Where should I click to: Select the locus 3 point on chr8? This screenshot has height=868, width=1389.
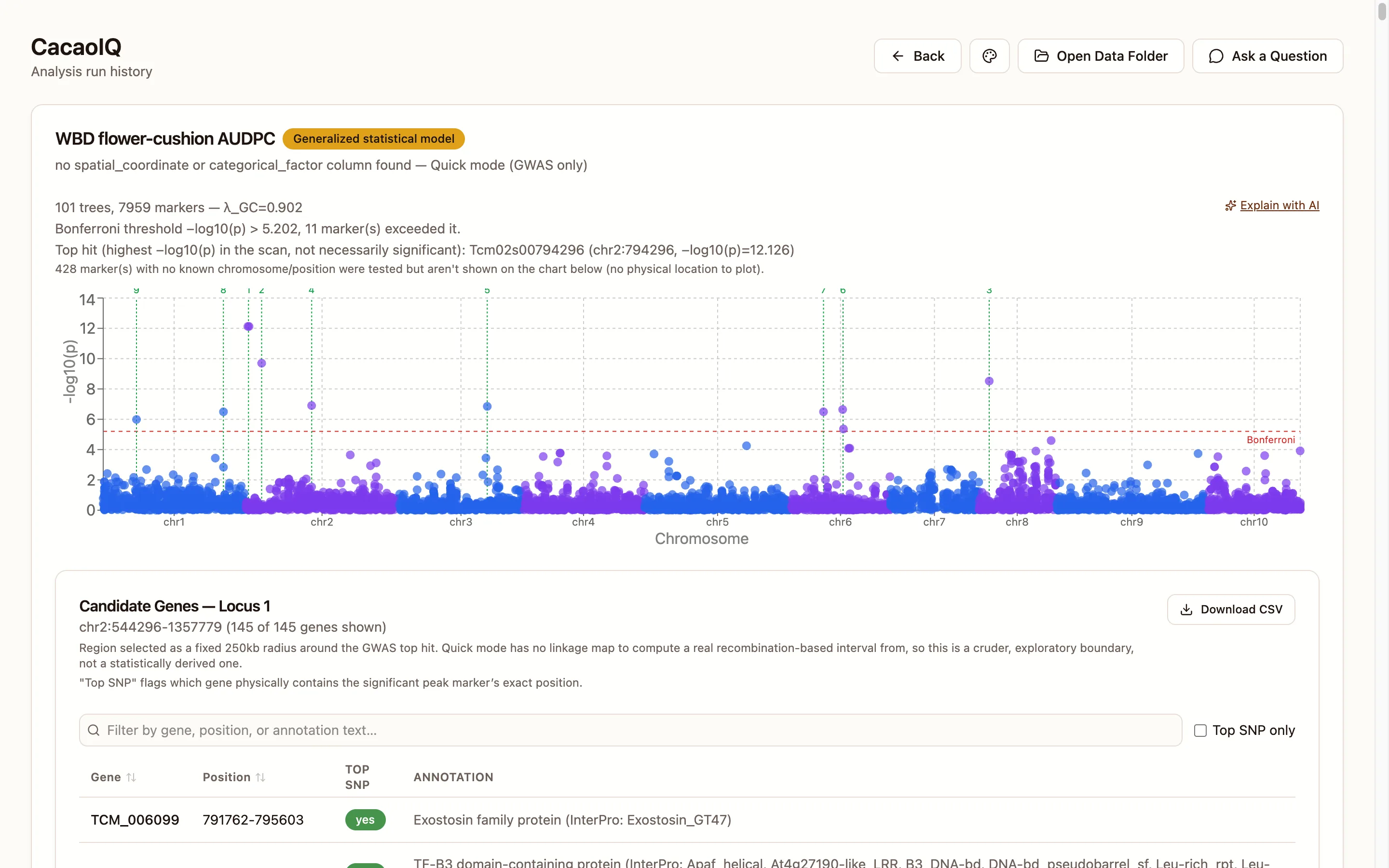[989, 381]
